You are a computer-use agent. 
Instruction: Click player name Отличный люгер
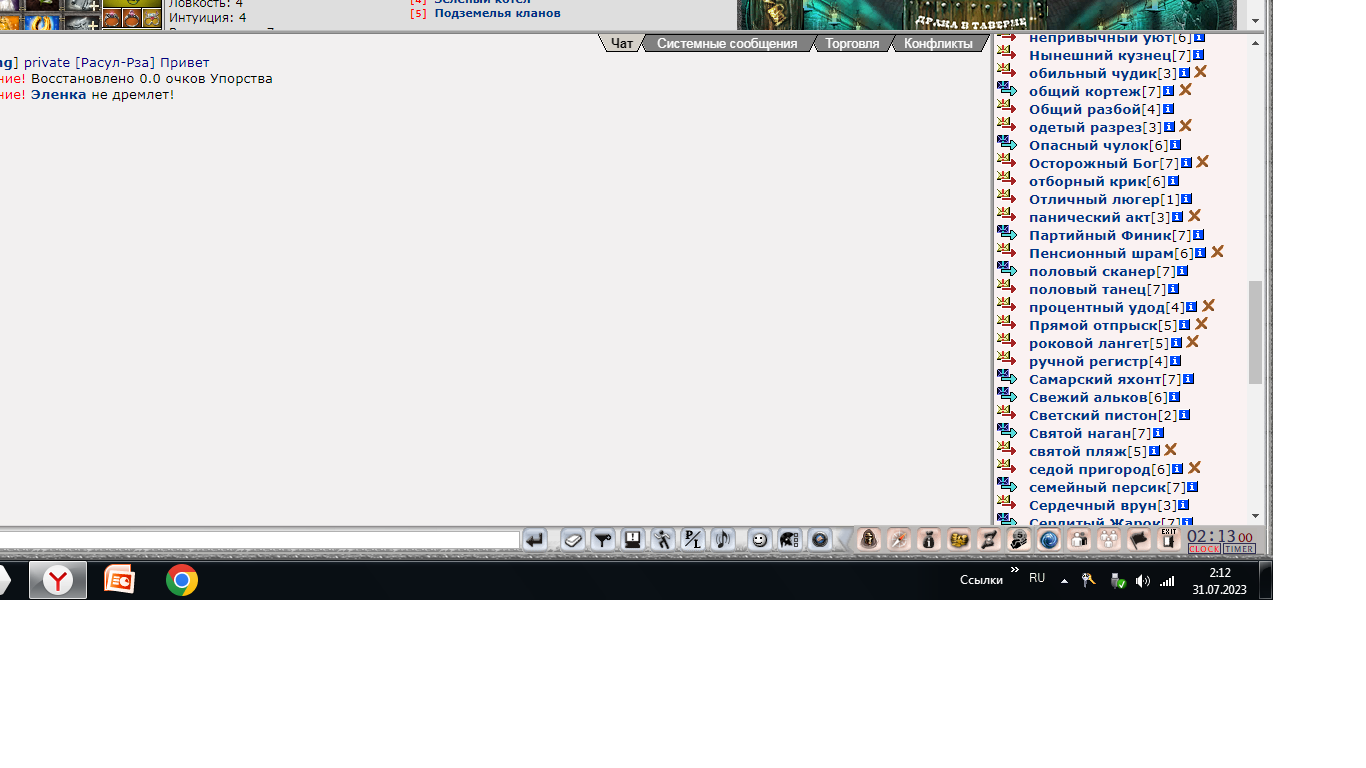coord(1094,199)
